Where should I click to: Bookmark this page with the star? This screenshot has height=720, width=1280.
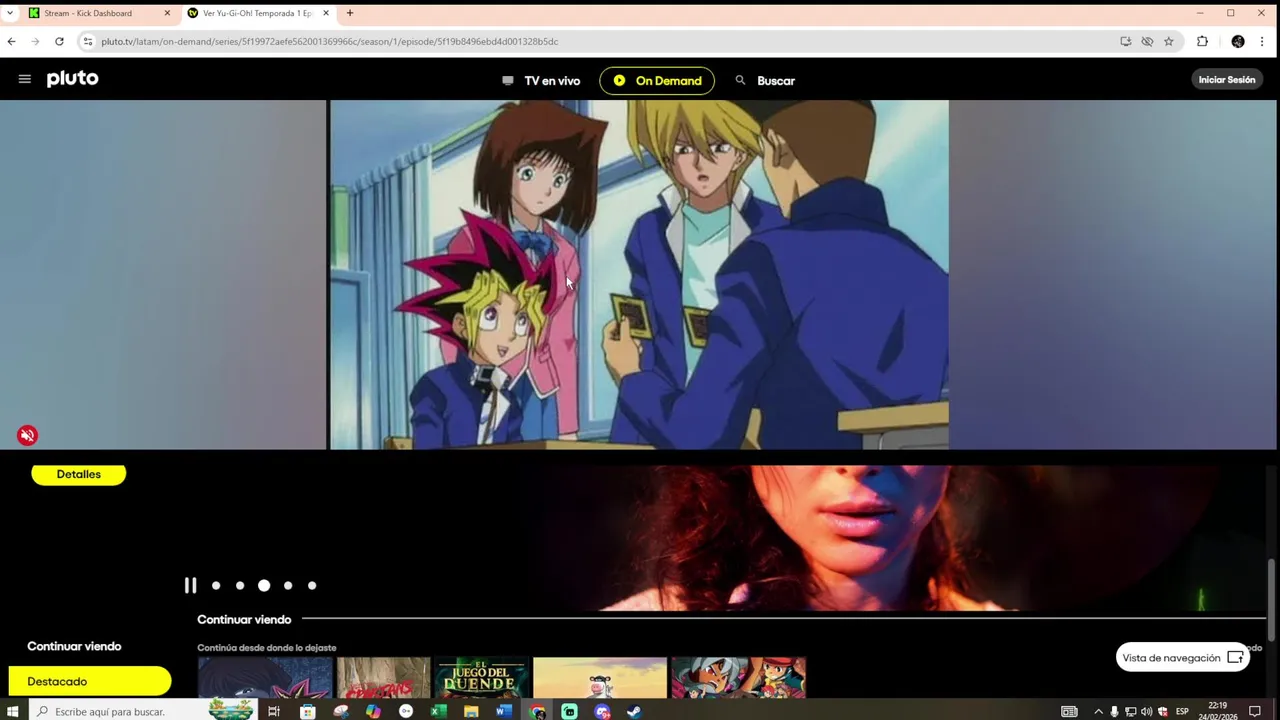[1168, 41]
